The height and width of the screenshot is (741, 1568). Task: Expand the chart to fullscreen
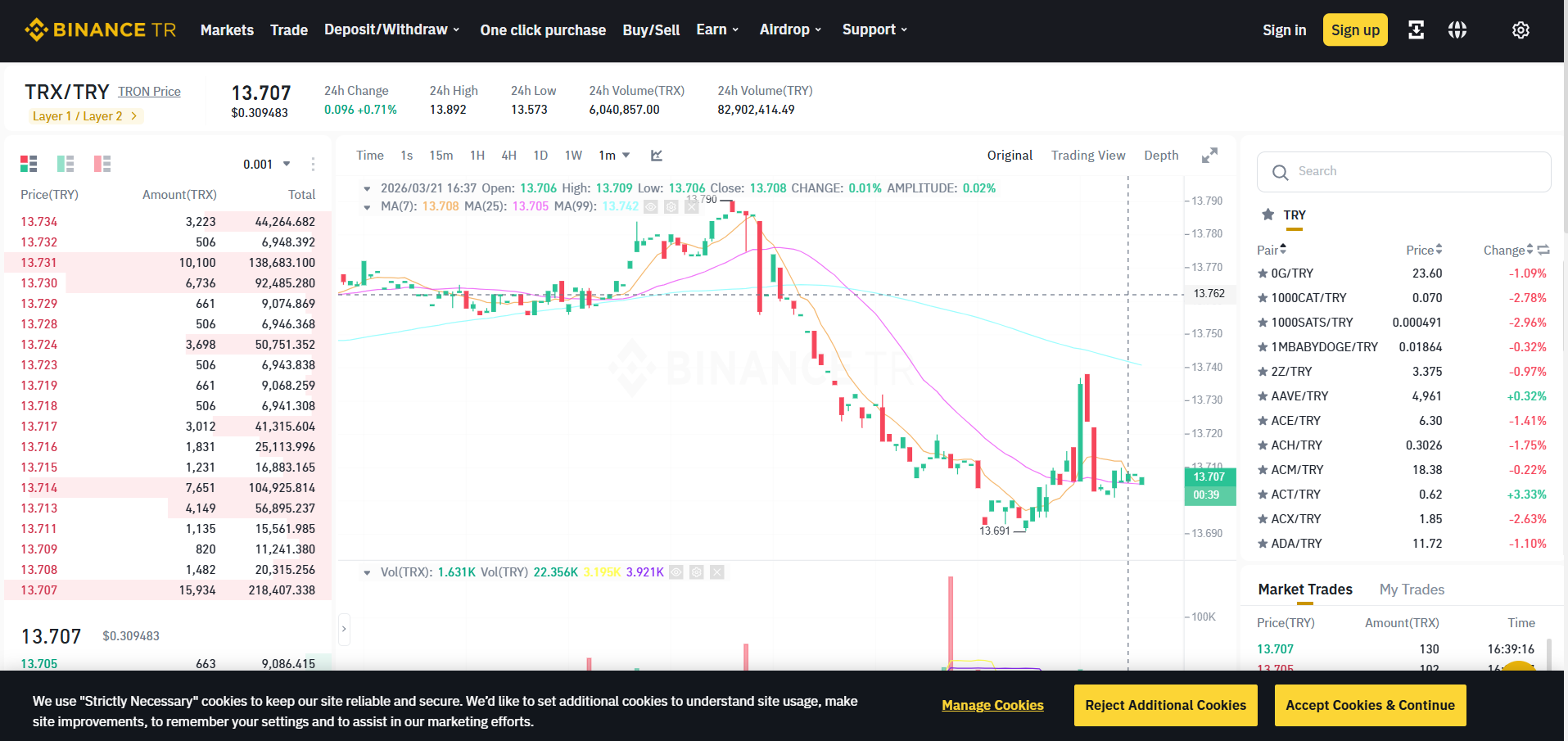(1209, 156)
